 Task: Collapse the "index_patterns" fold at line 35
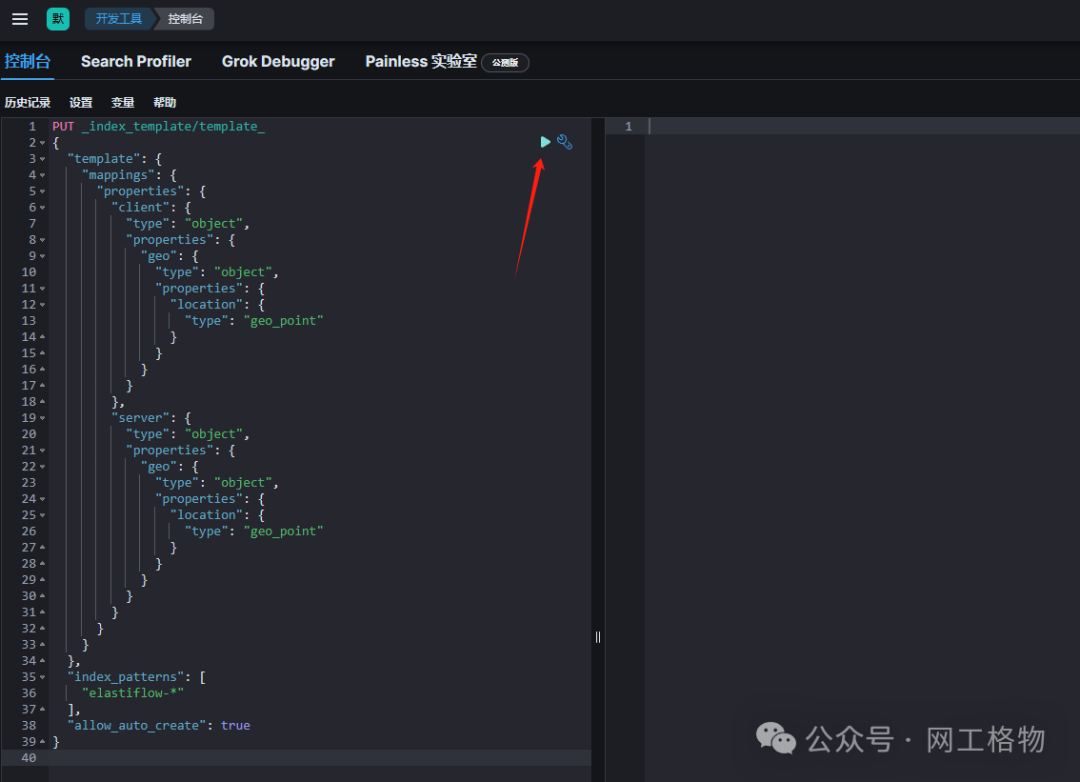pyautogui.click(x=43, y=677)
